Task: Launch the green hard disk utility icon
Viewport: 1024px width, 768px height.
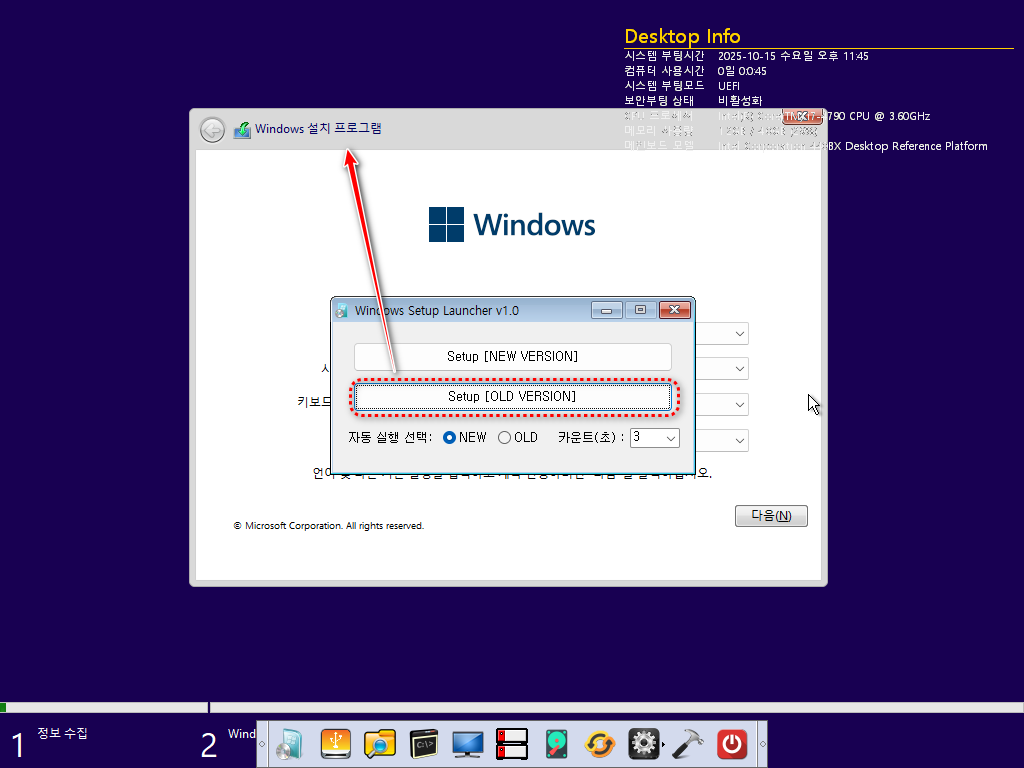Action: [556, 744]
